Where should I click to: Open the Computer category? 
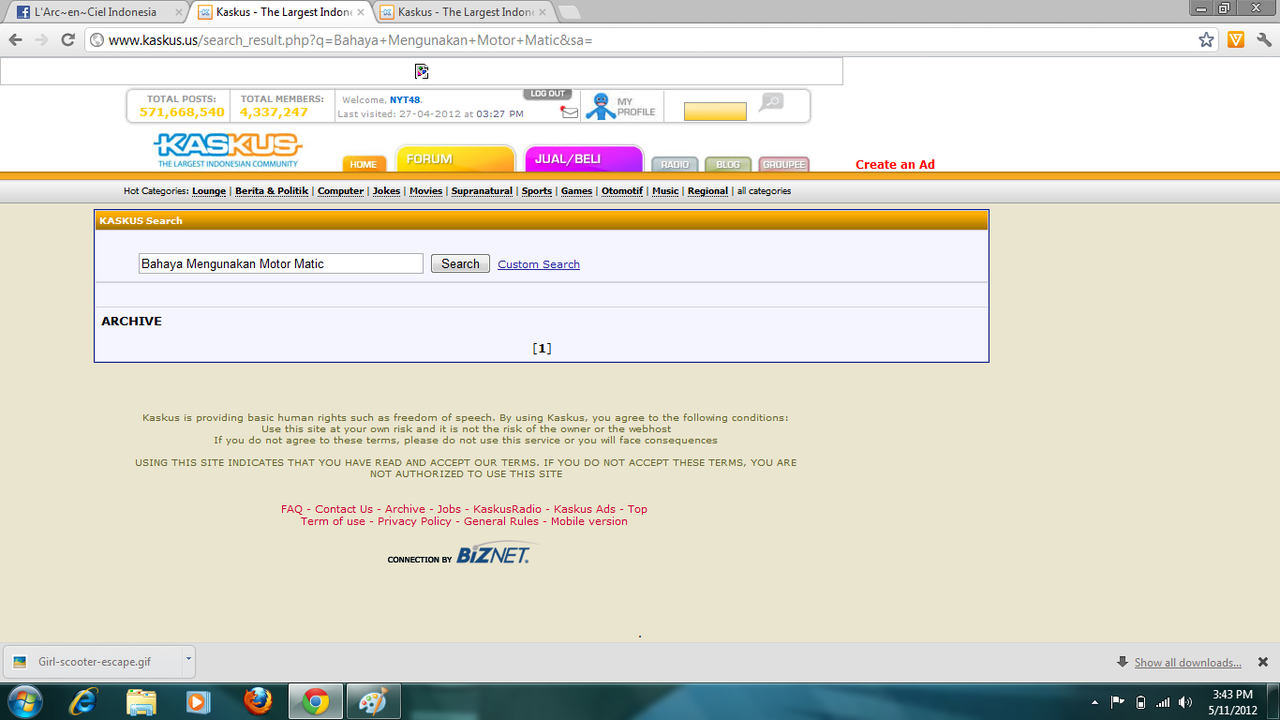pos(341,191)
